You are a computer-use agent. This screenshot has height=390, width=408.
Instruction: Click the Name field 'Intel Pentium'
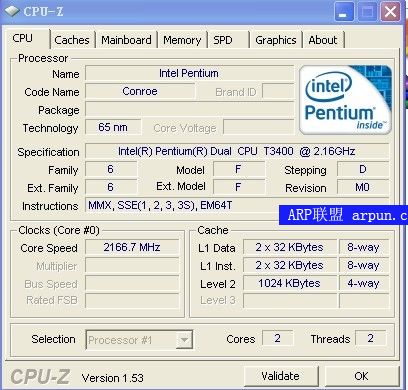(x=189, y=73)
